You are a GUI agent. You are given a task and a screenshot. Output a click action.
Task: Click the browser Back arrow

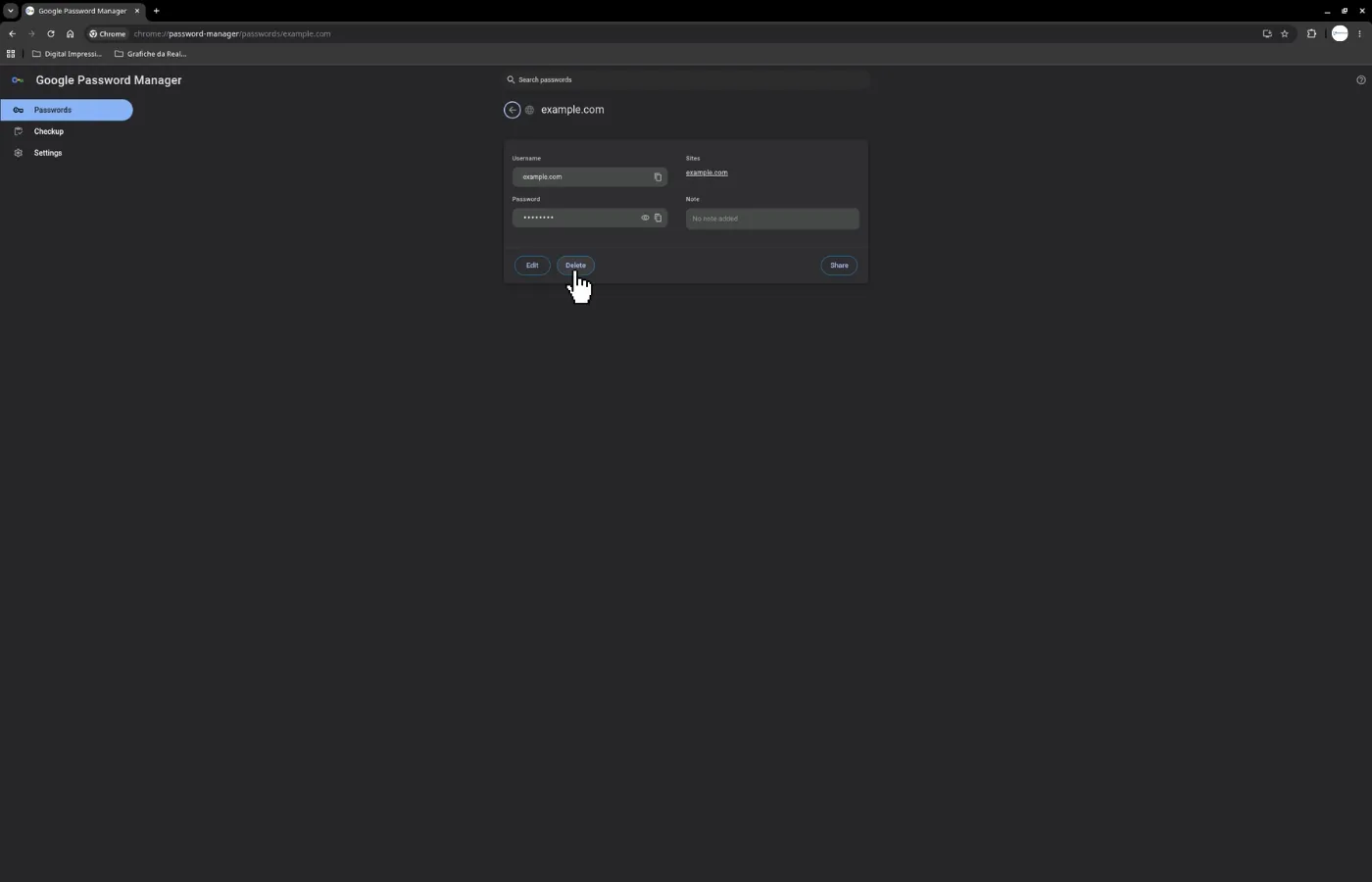click(x=12, y=33)
